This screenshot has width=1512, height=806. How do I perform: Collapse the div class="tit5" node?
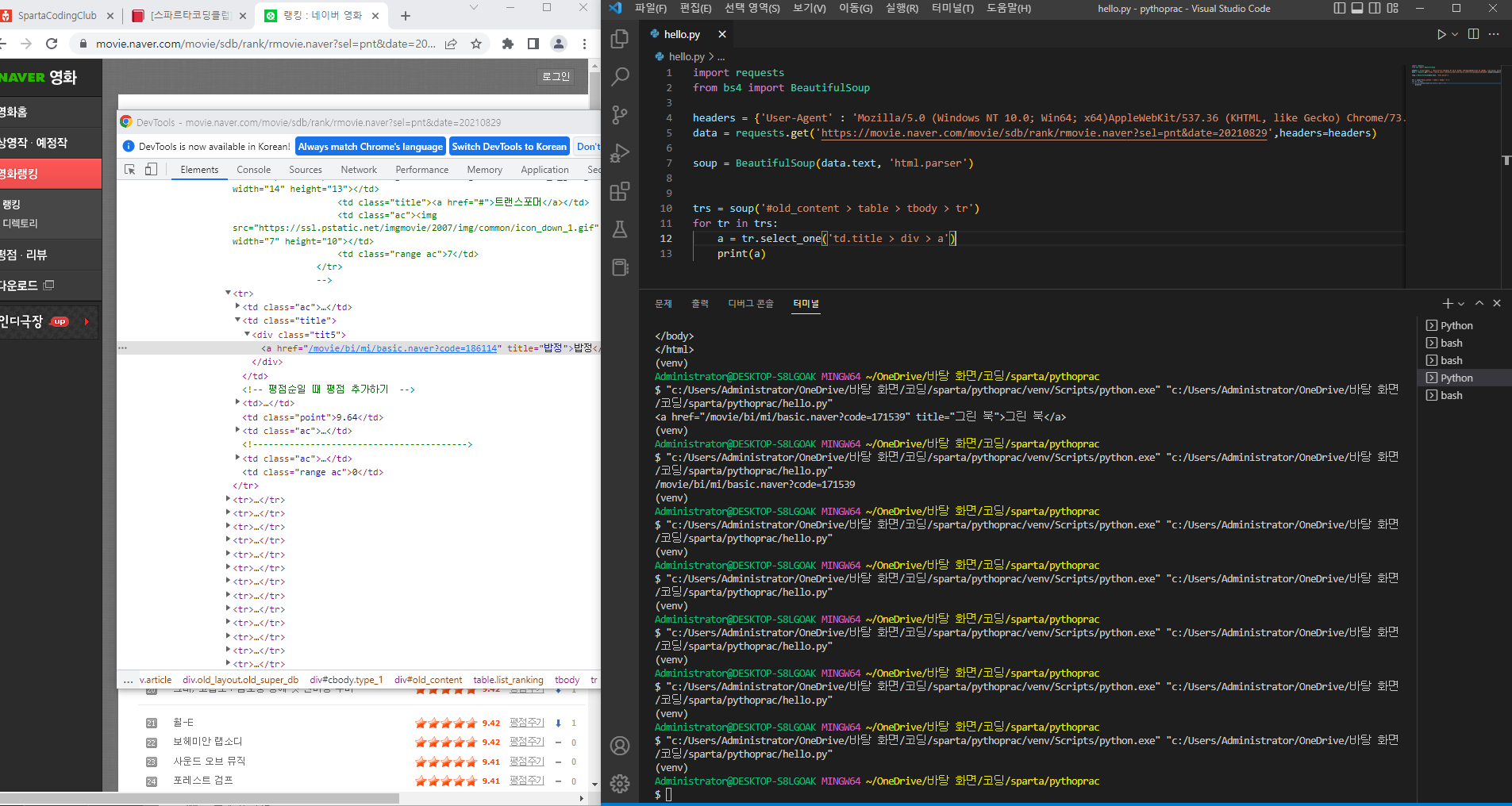click(247, 335)
